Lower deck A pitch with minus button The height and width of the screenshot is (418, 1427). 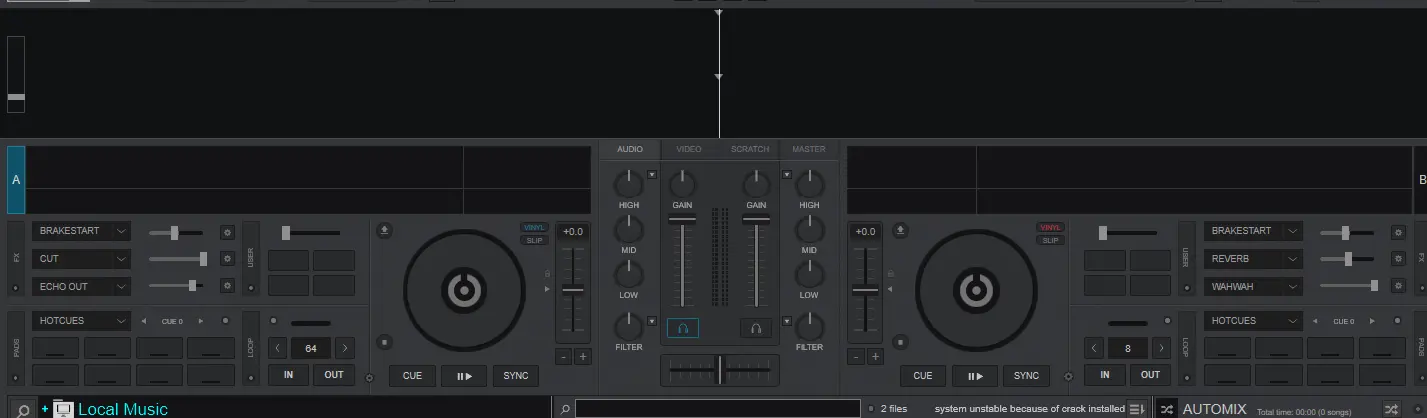(564, 356)
